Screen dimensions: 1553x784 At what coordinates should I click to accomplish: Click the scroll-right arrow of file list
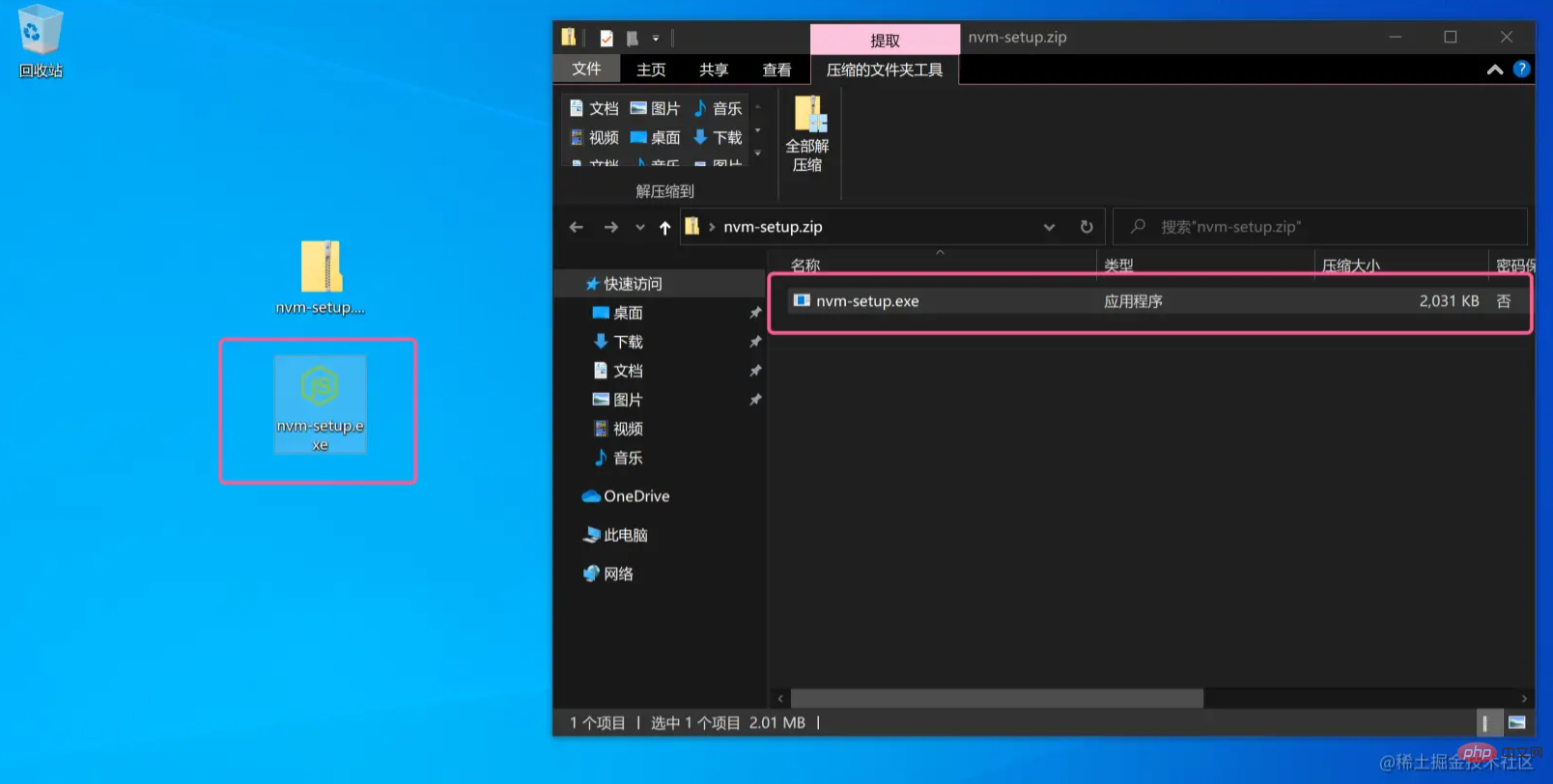pyautogui.click(x=1524, y=698)
